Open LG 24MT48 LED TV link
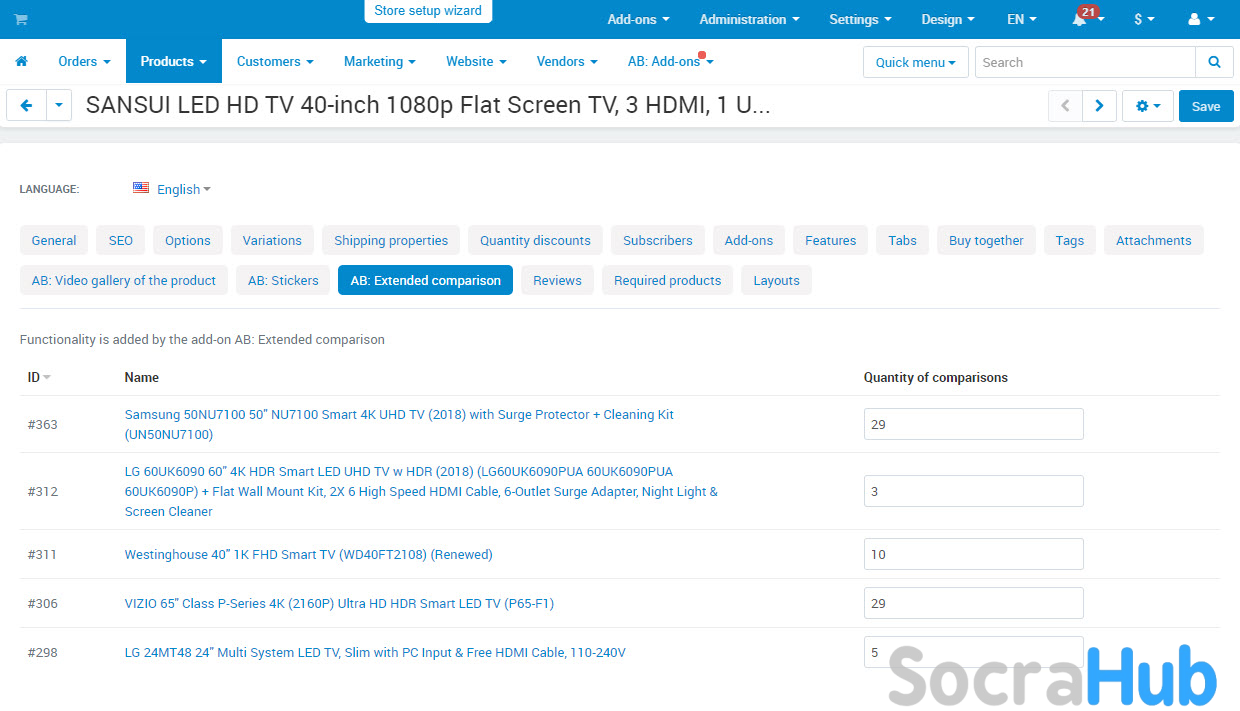Viewport: 1240px width, 711px height. tap(375, 652)
